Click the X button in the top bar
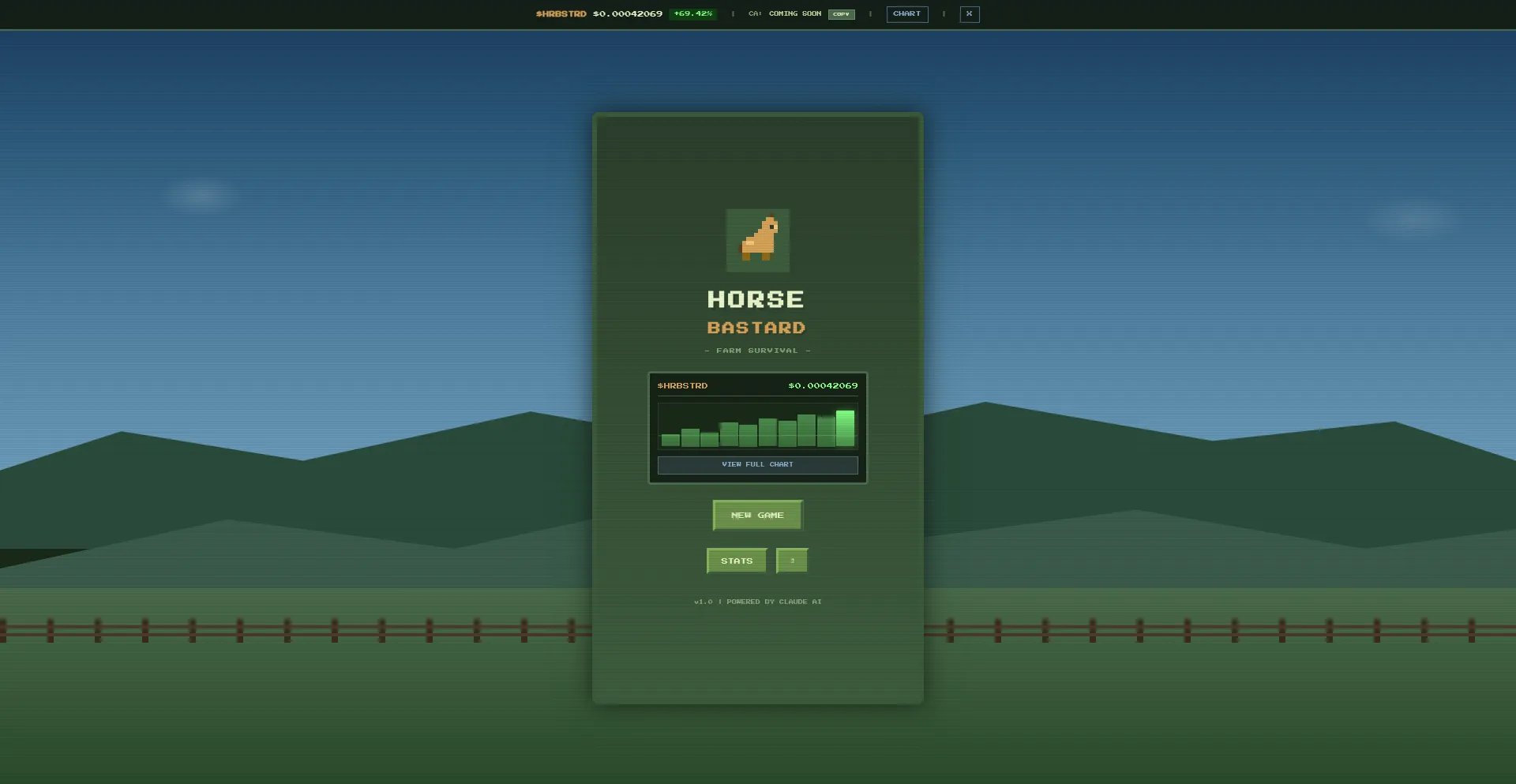This screenshot has width=1516, height=784. (969, 13)
